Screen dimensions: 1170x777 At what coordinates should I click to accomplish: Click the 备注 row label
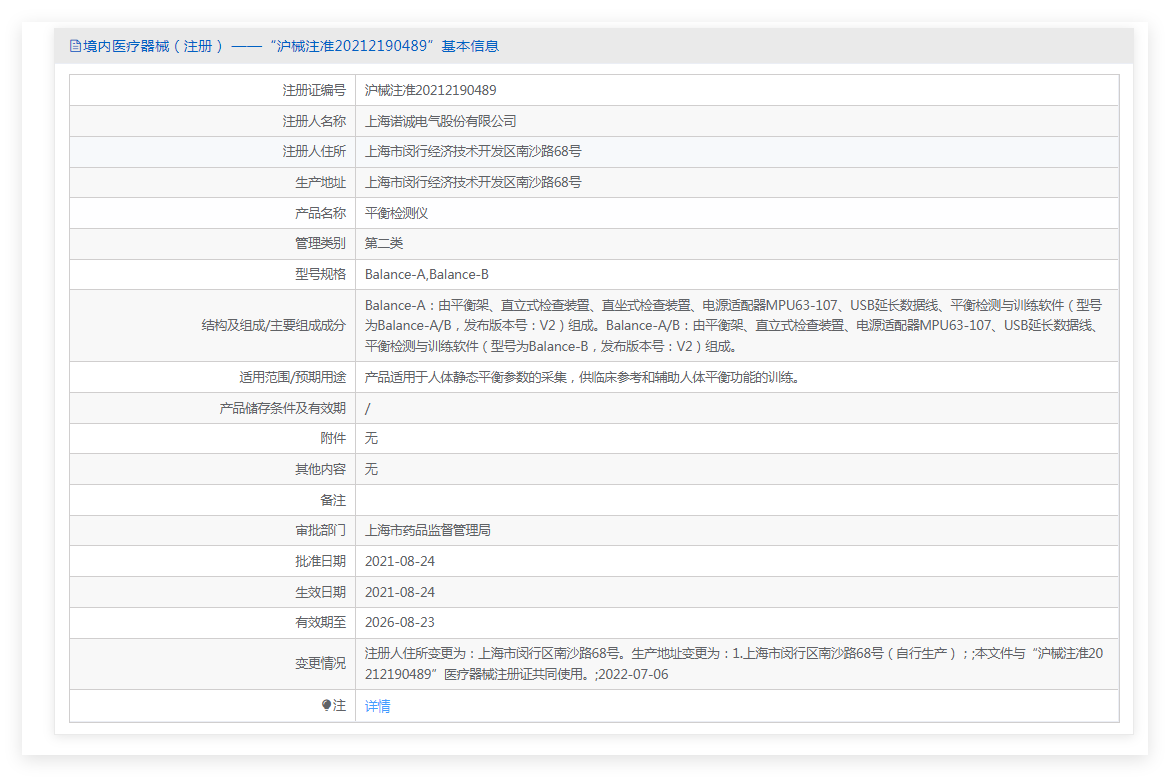click(x=333, y=500)
